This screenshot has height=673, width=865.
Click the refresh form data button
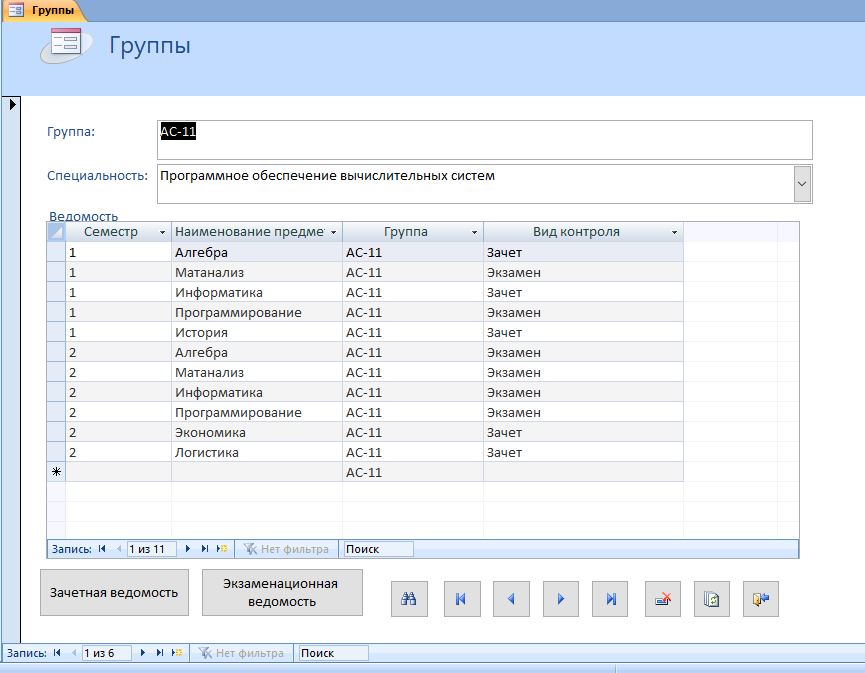712,599
